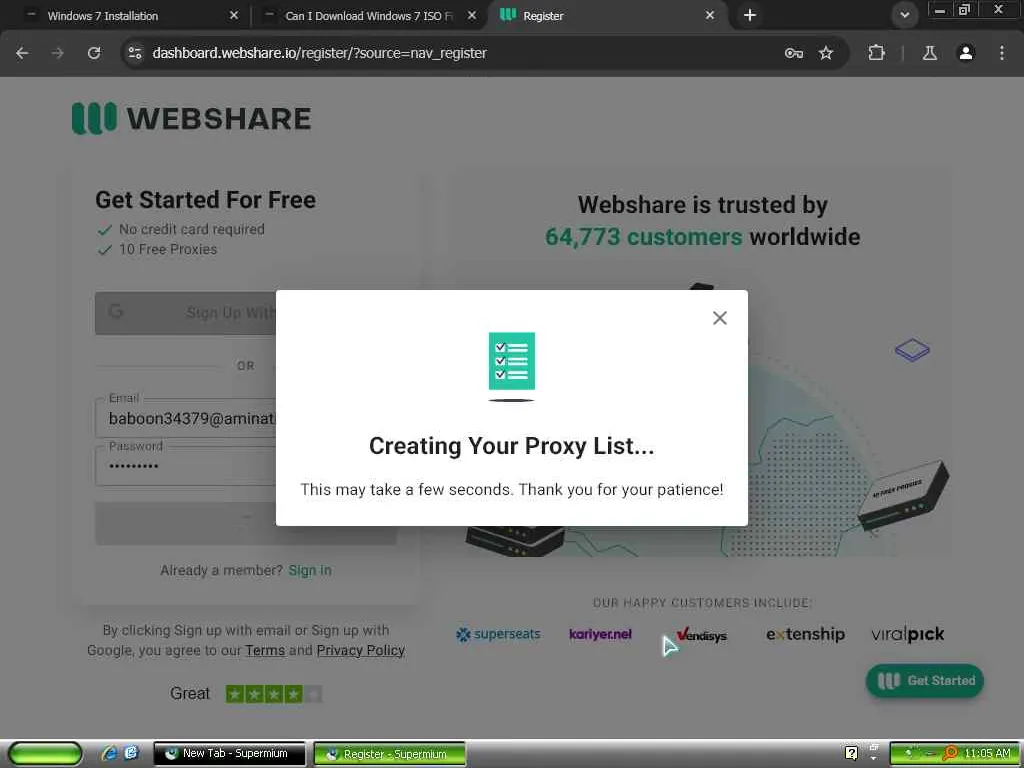The width and height of the screenshot is (1024, 768).
Task: Open the browser three-dot menu
Action: pos(1002,53)
